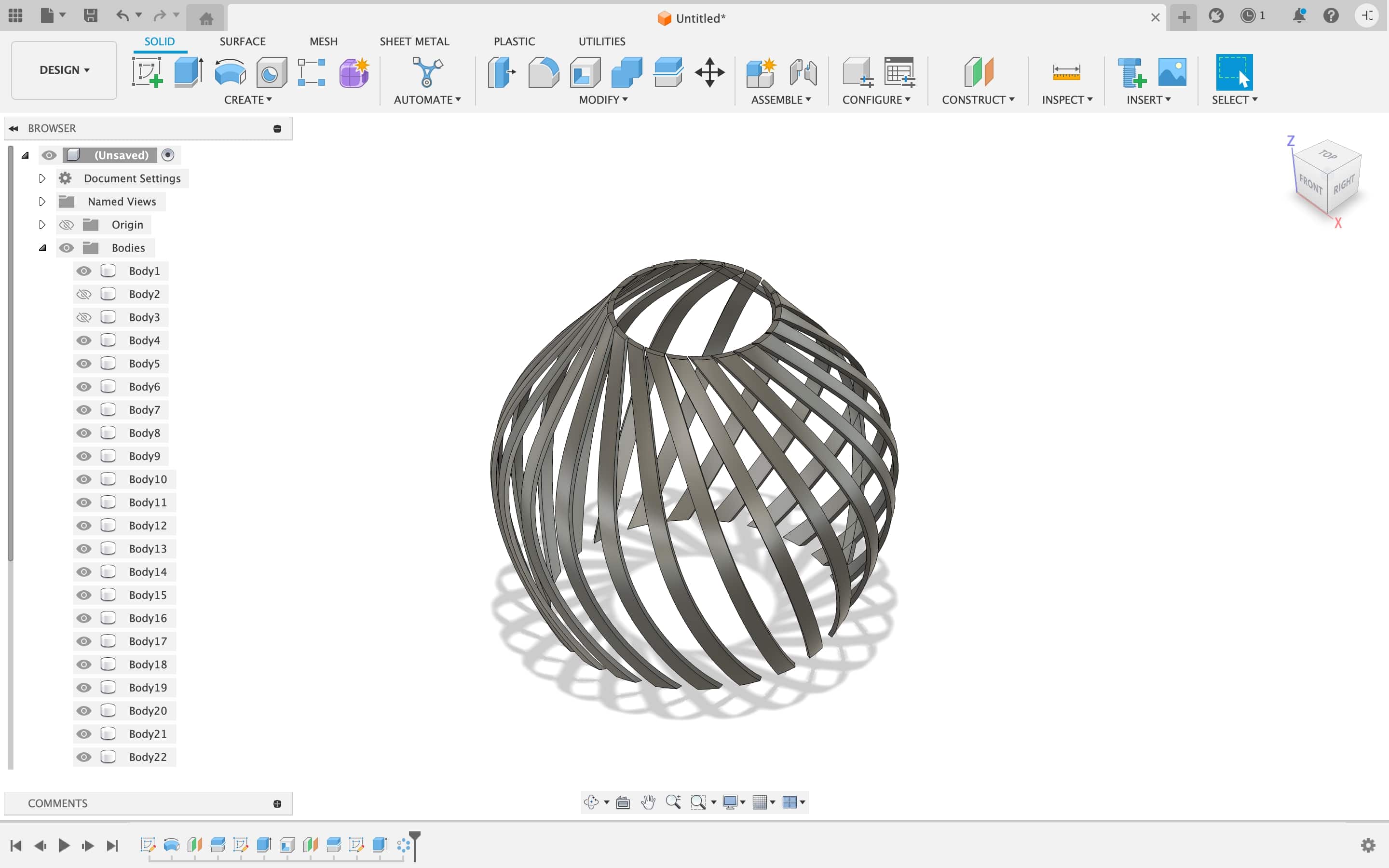
Task: Expand the COMMENTS panel
Action: tap(277, 804)
